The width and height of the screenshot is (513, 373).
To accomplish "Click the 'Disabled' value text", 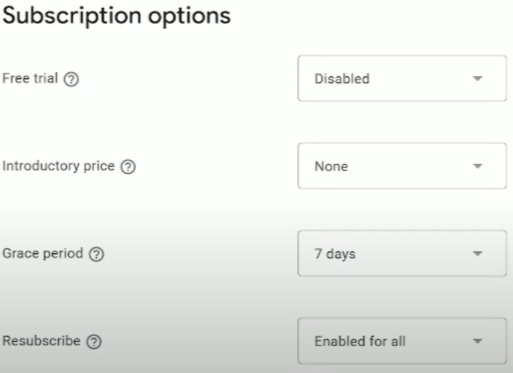I will [342, 79].
